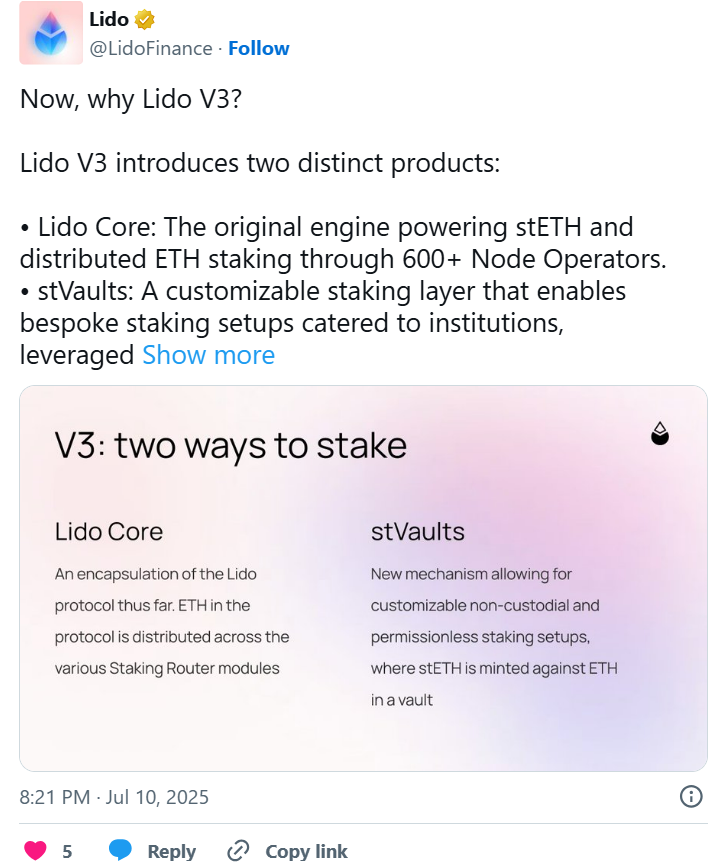This screenshot has height=865, width=727.
Task: Open Lido's profile avatar
Action: (x=50, y=33)
